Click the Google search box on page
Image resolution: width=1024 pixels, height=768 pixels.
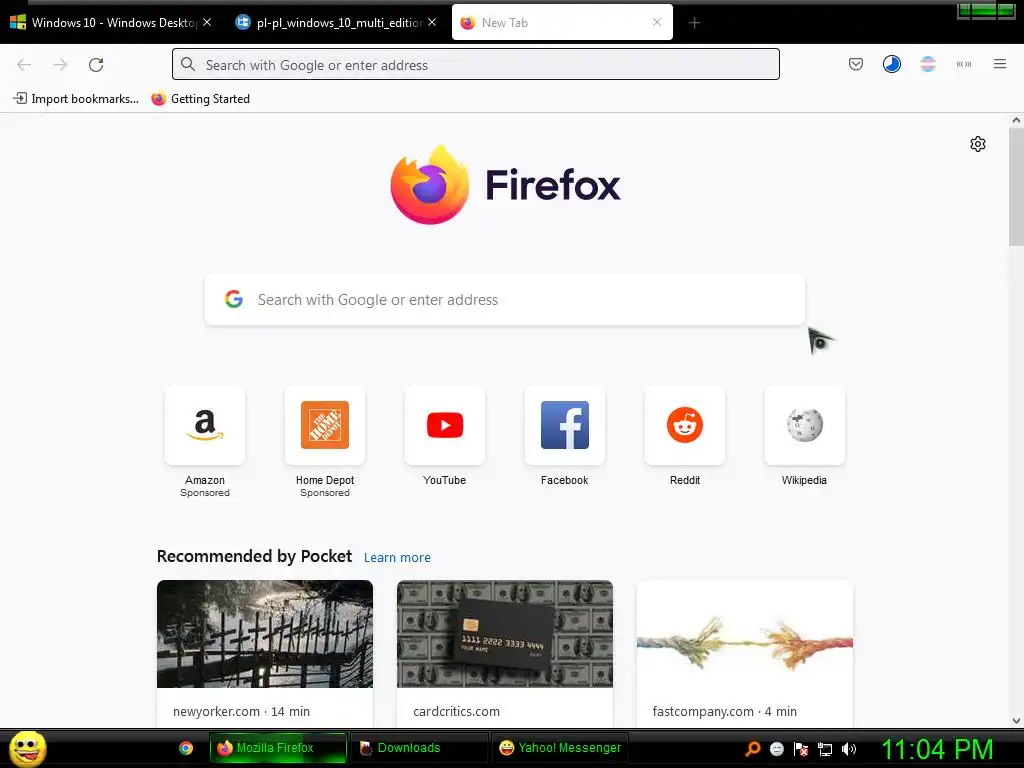[505, 300]
